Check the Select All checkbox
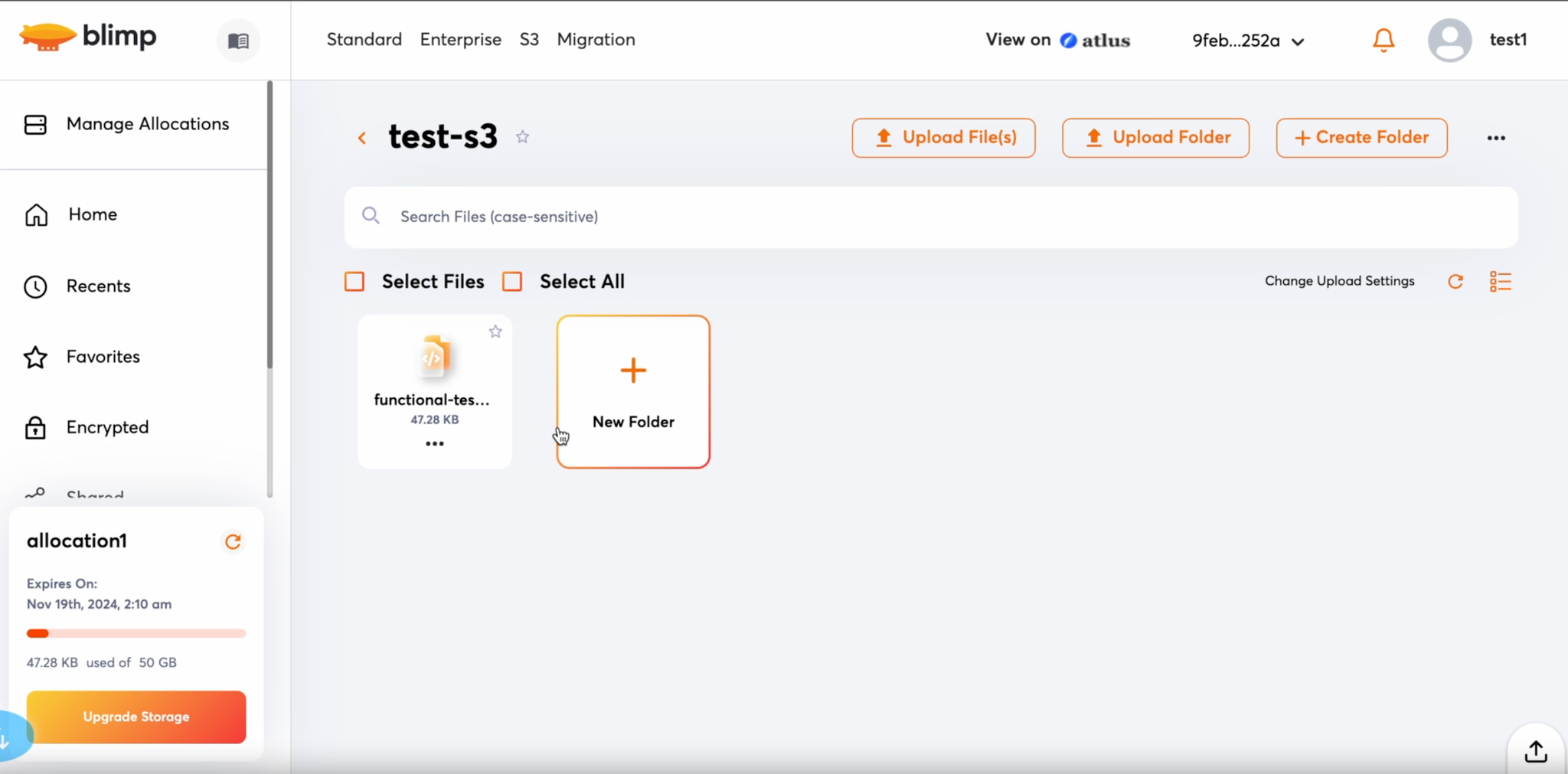The image size is (1568, 774). tap(512, 282)
